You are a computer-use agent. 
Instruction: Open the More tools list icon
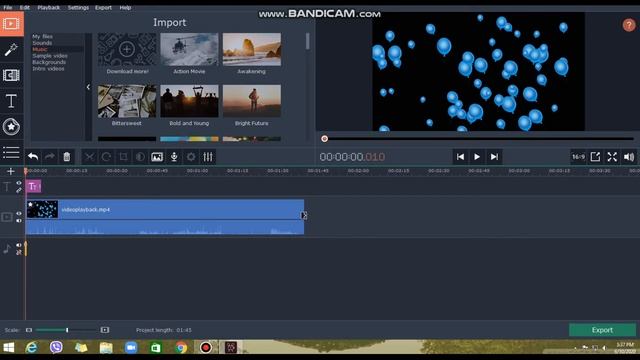tap(11, 152)
